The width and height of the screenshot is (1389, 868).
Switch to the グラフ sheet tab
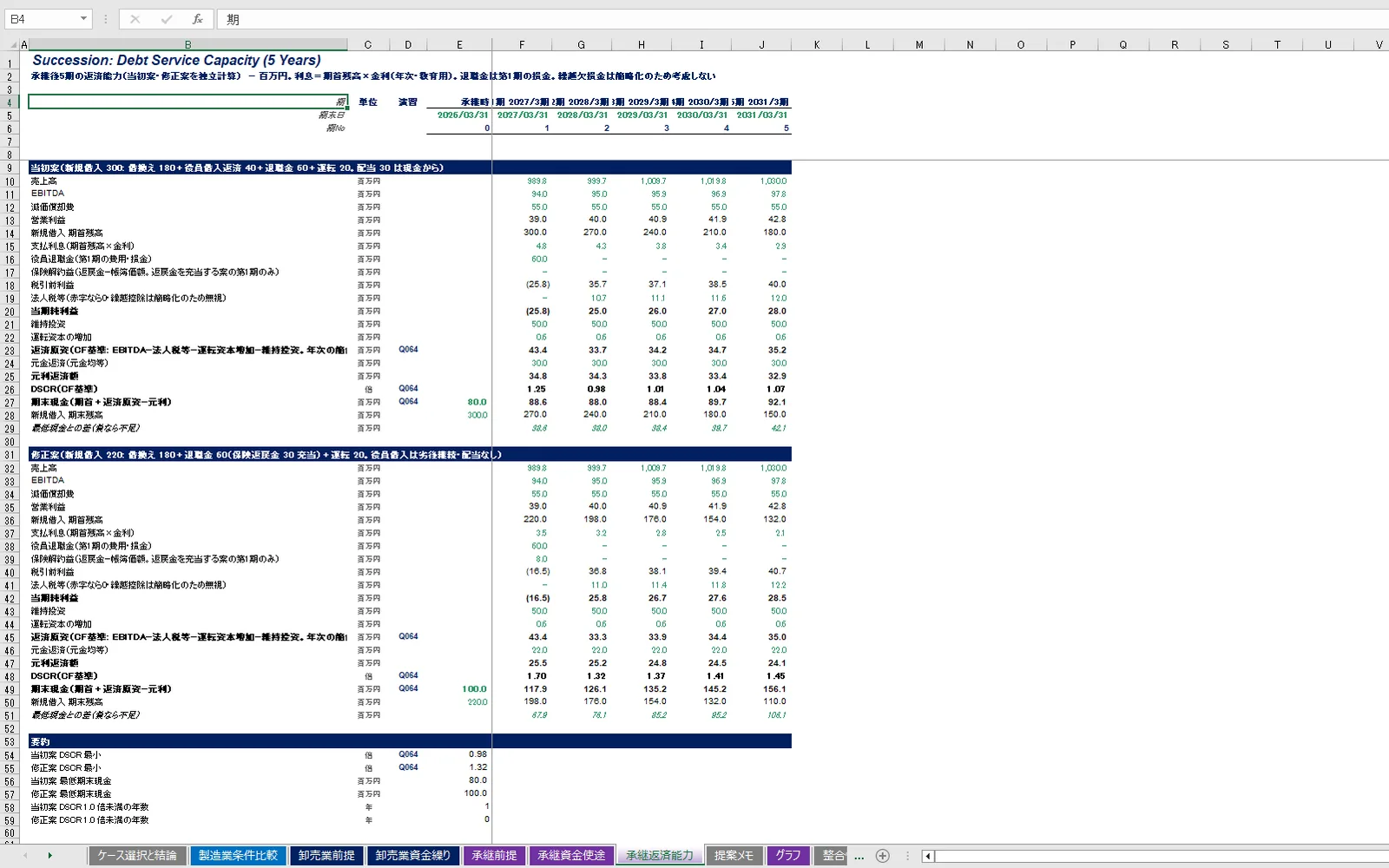tap(788, 856)
